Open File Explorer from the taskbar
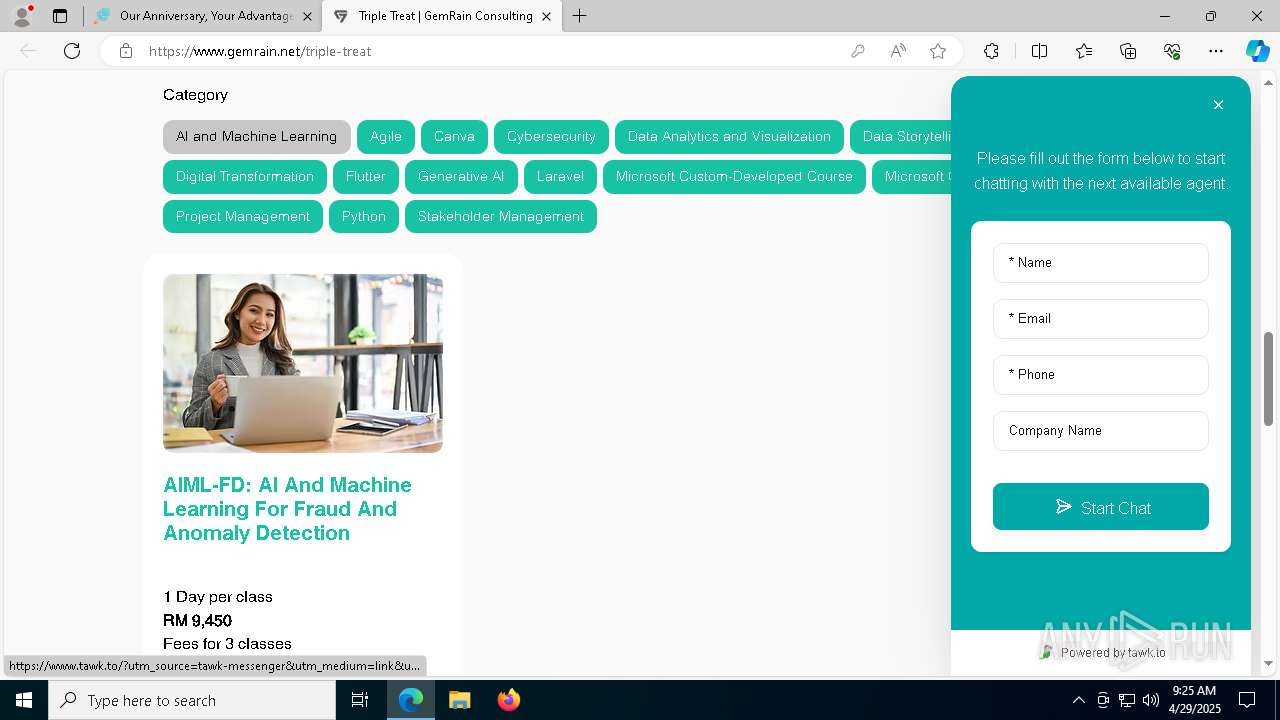Image resolution: width=1280 pixels, height=720 pixels. click(x=459, y=700)
